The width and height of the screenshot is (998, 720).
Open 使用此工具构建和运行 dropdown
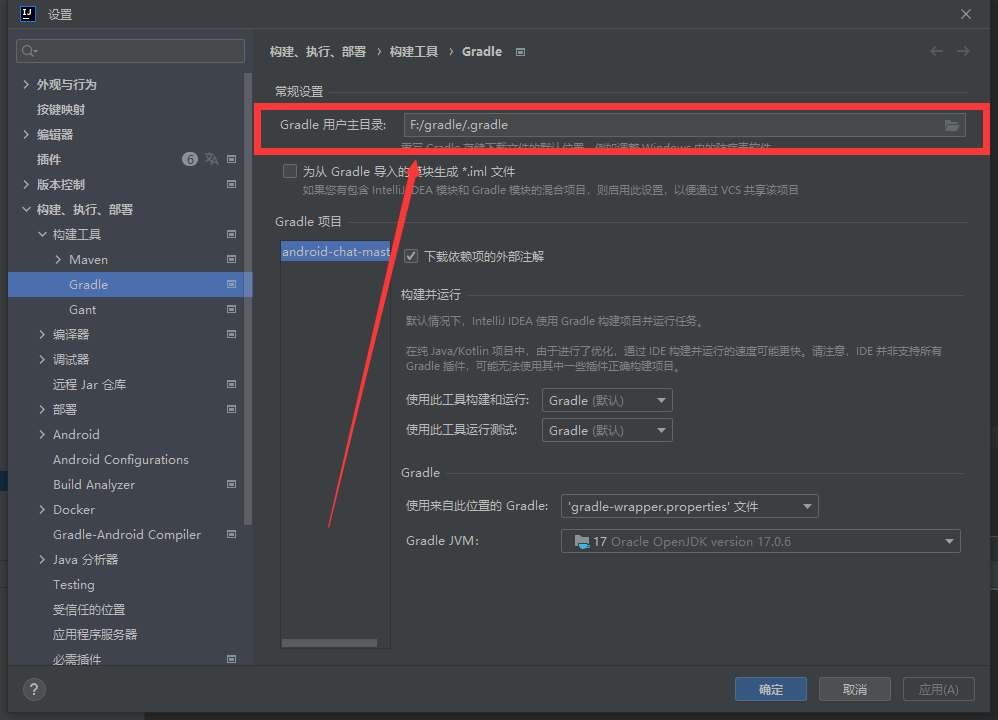point(607,400)
